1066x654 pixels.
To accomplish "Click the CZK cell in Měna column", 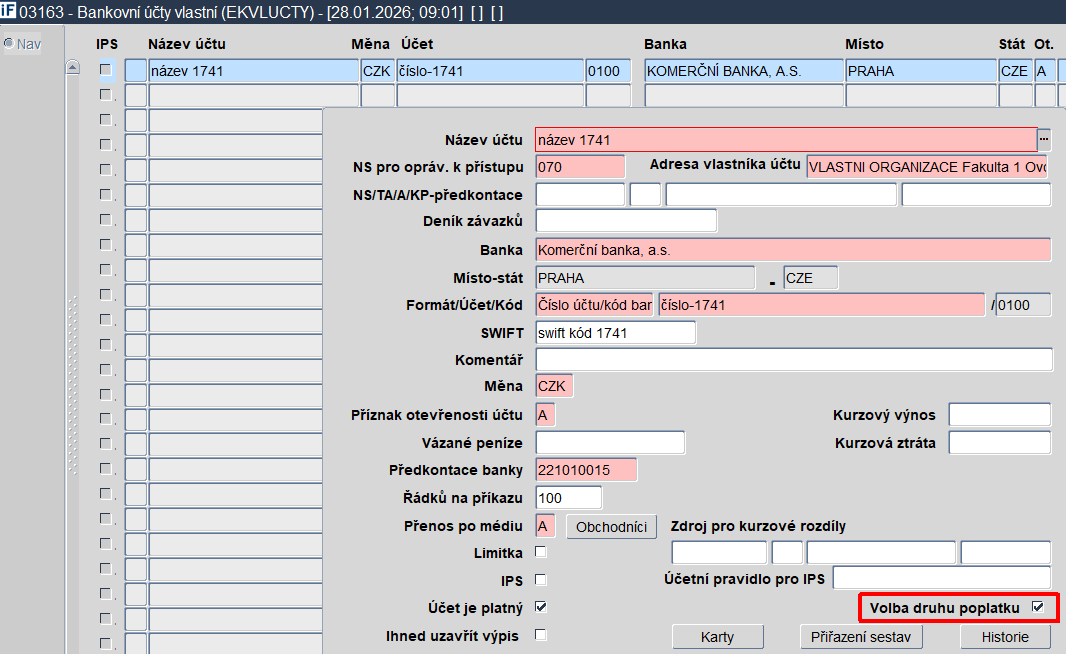I will pyautogui.click(x=377, y=71).
